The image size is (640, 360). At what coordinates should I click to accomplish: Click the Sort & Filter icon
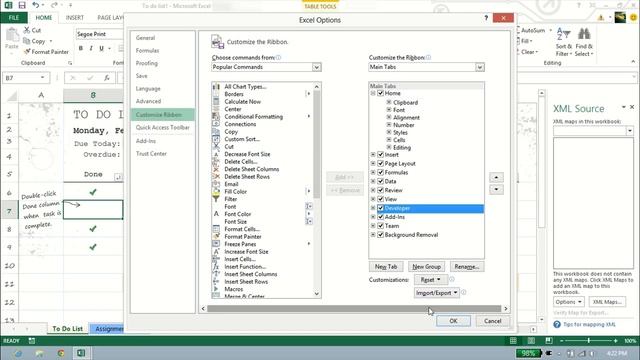tap(563, 34)
